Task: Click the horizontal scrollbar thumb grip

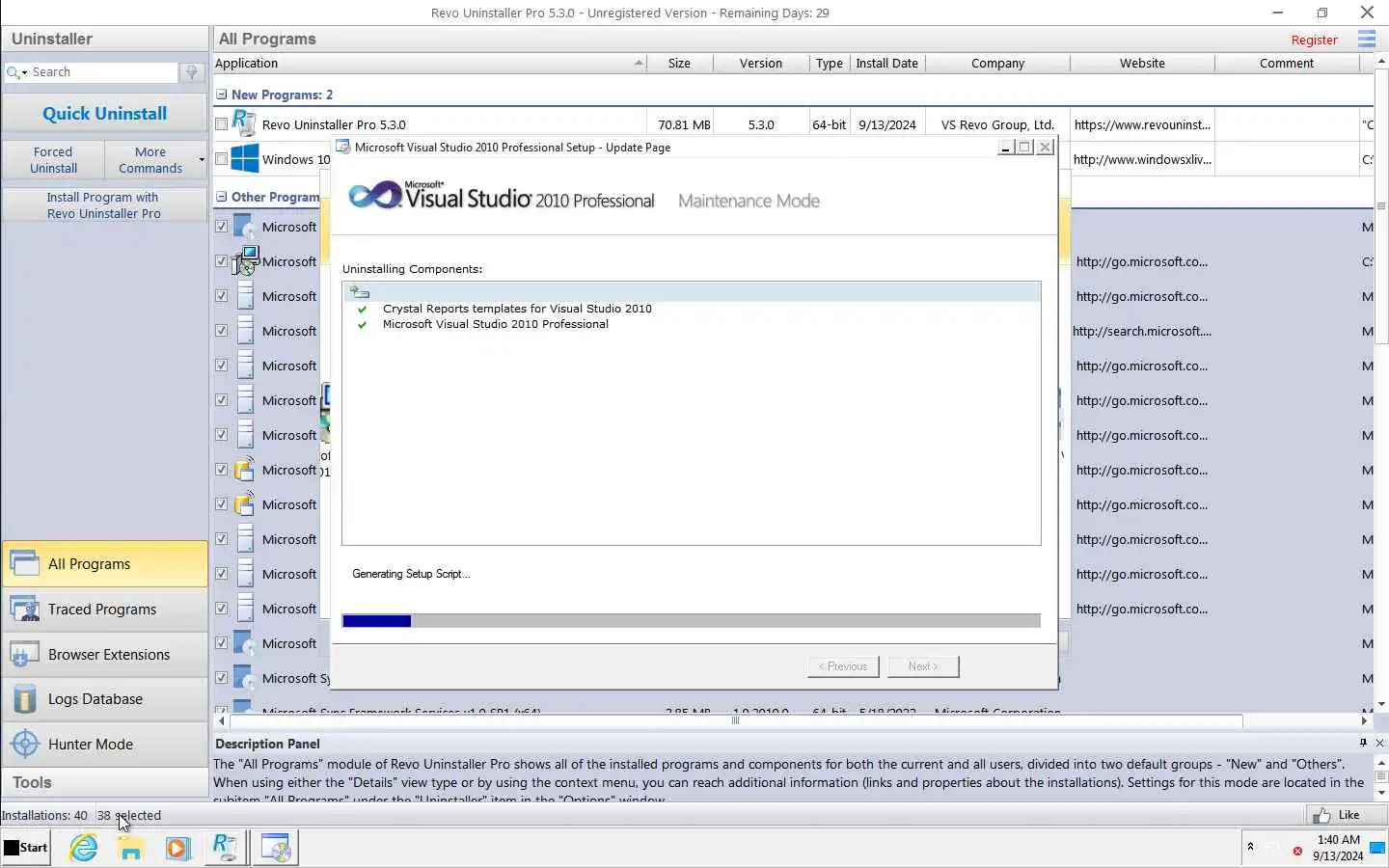Action: pyautogui.click(x=735, y=720)
